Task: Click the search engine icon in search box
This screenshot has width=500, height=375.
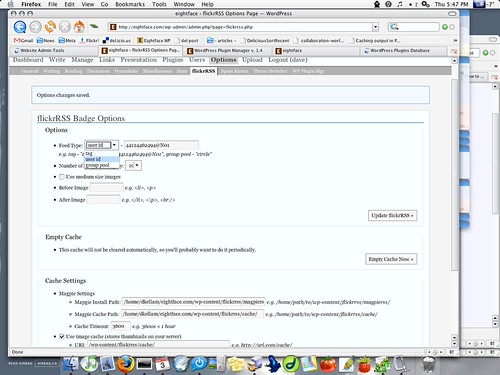Action: (x=394, y=27)
